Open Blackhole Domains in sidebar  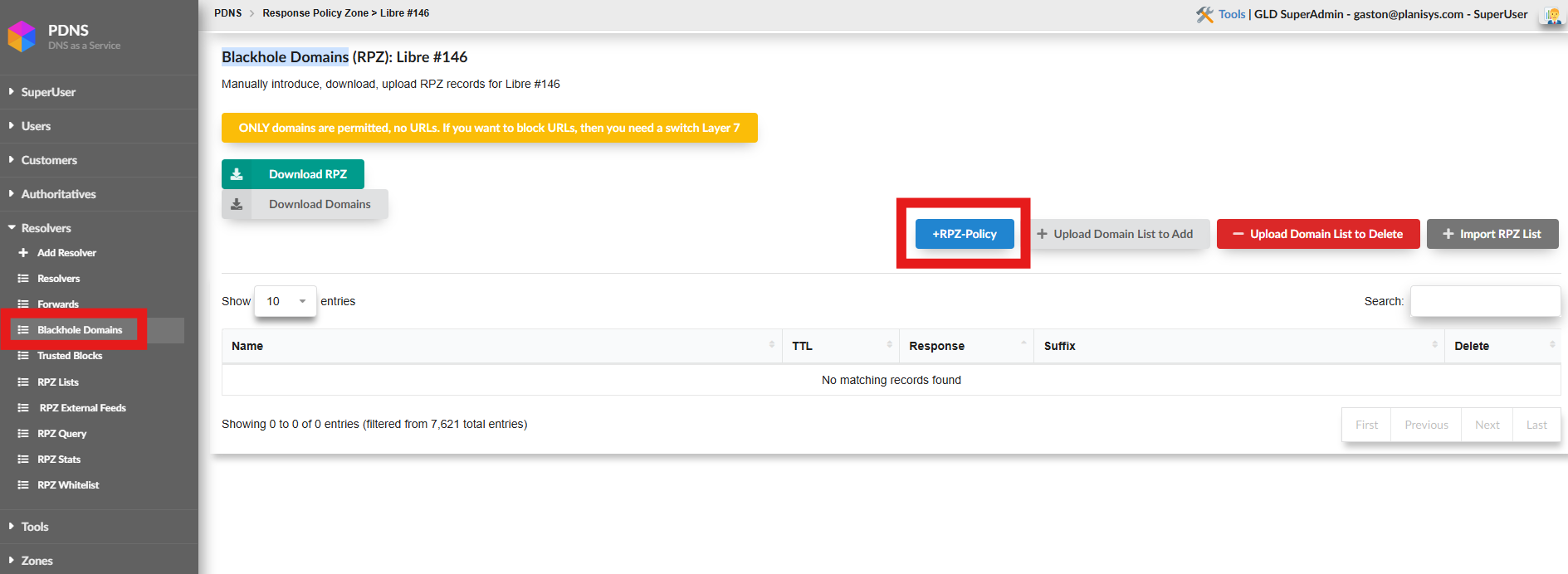pos(79,330)
